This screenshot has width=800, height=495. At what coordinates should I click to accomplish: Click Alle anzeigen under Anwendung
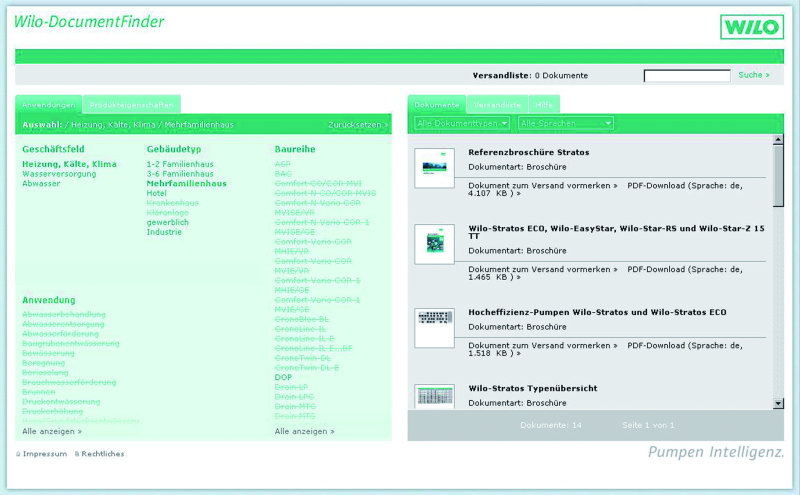click(x=52, y=431)
